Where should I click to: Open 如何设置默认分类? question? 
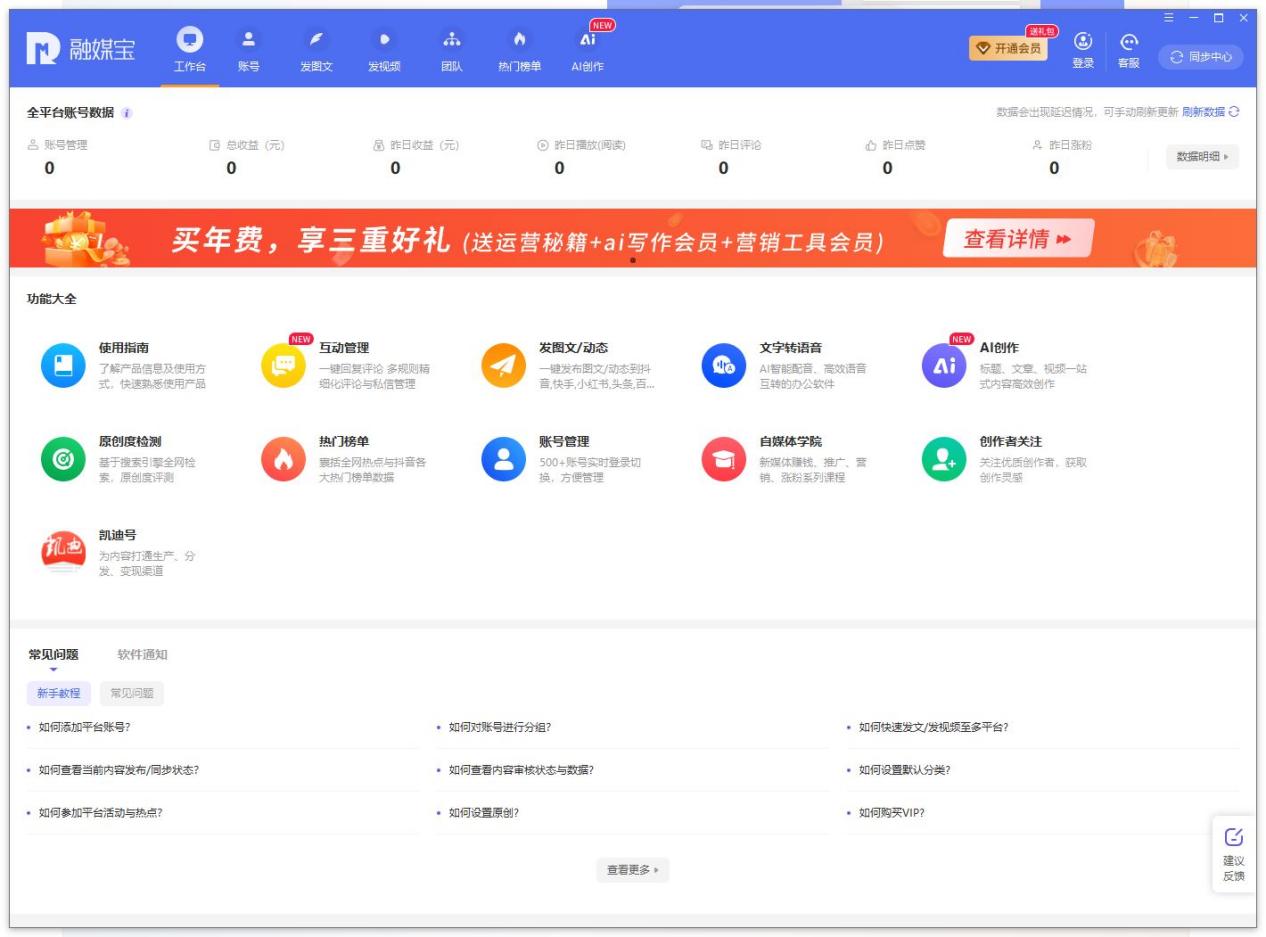pyautogui.click(x=904, y=770)
